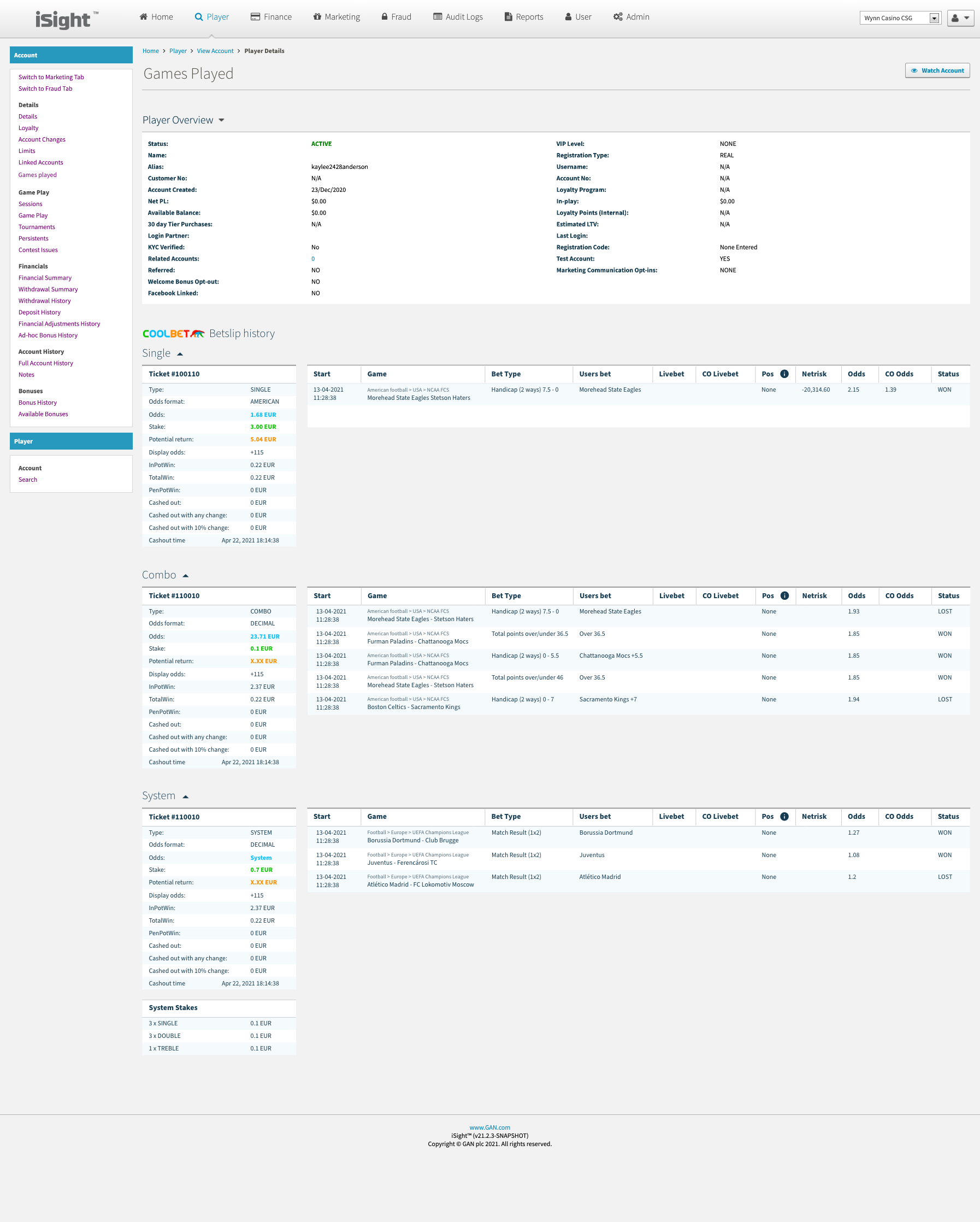This screenshot has height=1222, width=980.
Task: Open the Reports menu
Action: [523, 17]
